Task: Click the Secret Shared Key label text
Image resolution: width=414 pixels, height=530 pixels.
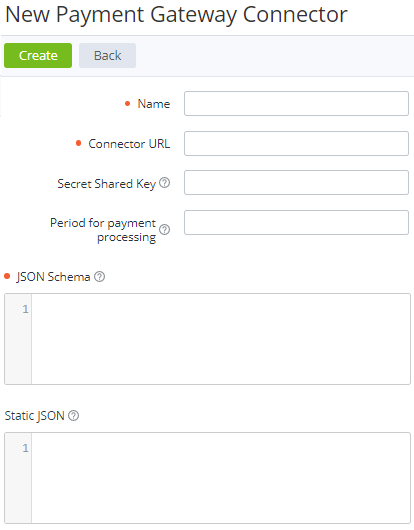Action: pos(106,184)
